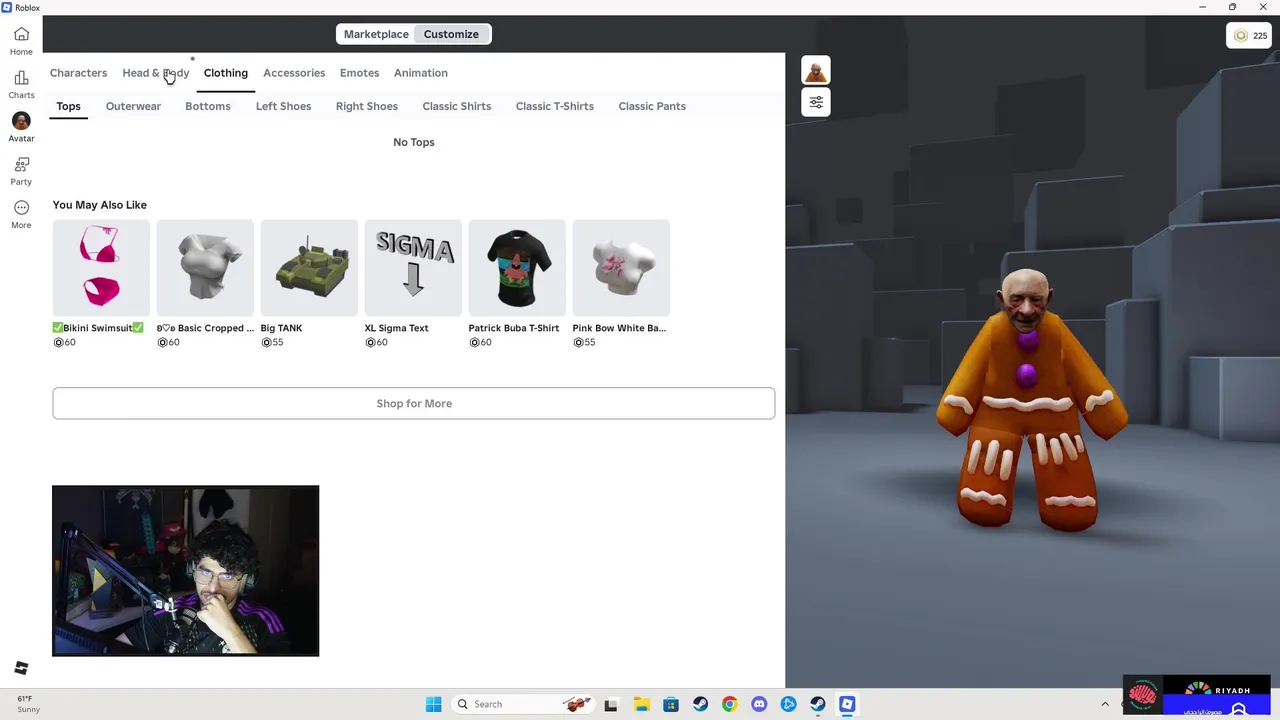The width and height of the screenshot is (1280, 720).
Task: Open the XL Sigma Text thumbnail
Action: click(413, 268)
